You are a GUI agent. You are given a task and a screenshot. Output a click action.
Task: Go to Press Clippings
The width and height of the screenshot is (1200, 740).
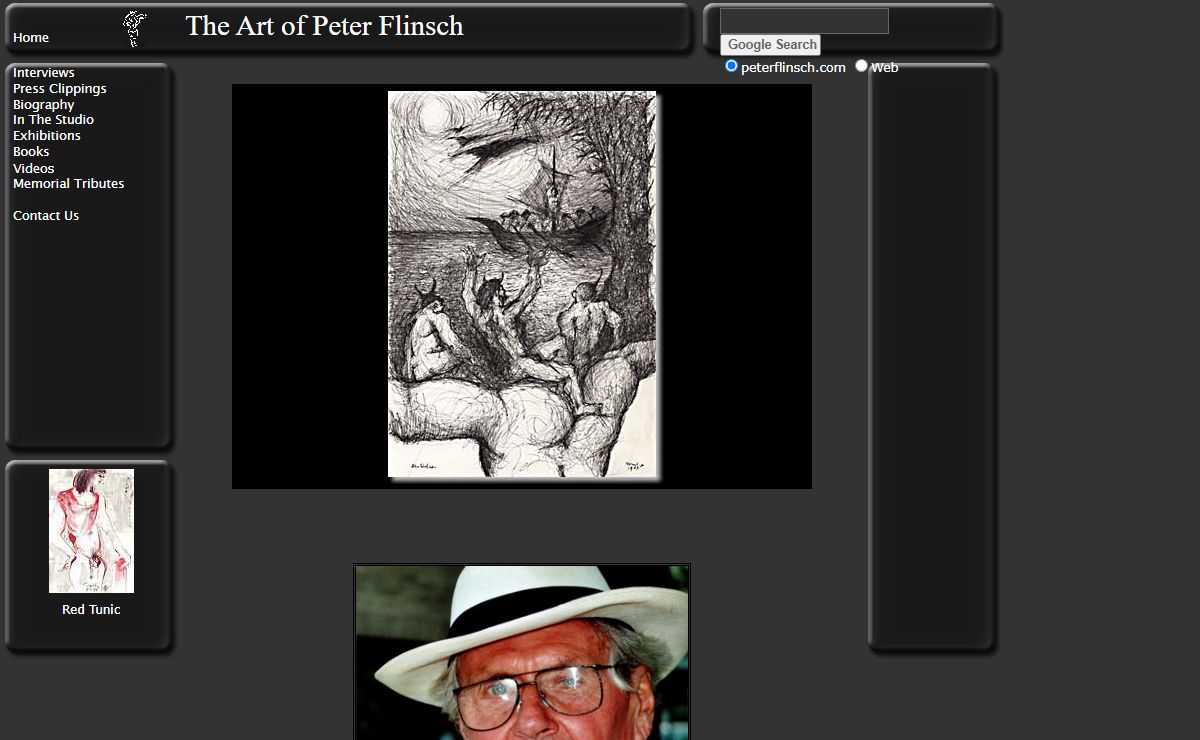click(x=60, y=89)
